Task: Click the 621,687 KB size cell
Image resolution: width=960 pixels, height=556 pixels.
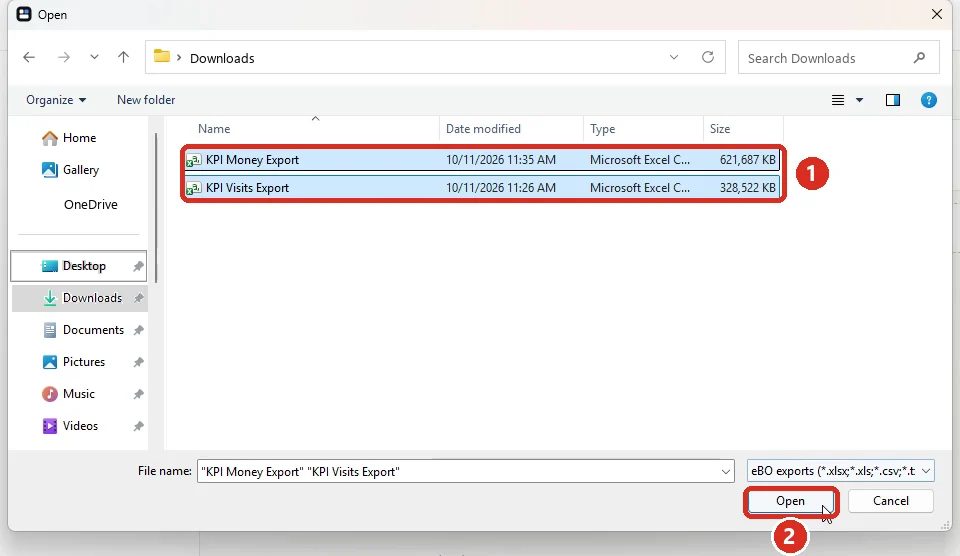Action: (x=748, y=160)
